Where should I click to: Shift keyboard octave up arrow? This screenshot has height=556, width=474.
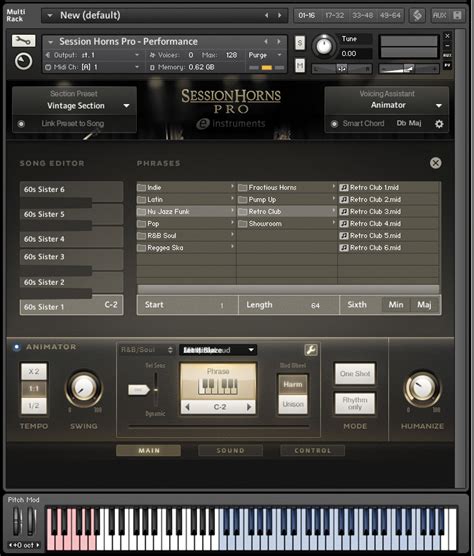[x=38, y=545]
